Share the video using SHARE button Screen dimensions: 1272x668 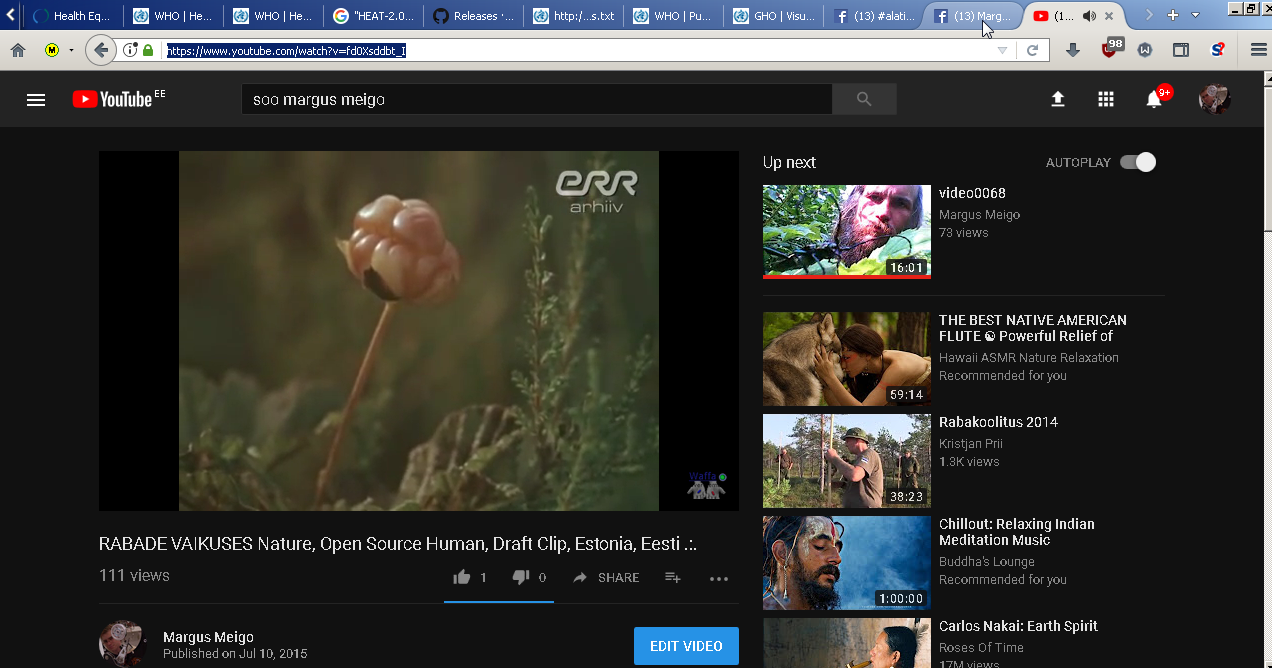coord(606,577)
